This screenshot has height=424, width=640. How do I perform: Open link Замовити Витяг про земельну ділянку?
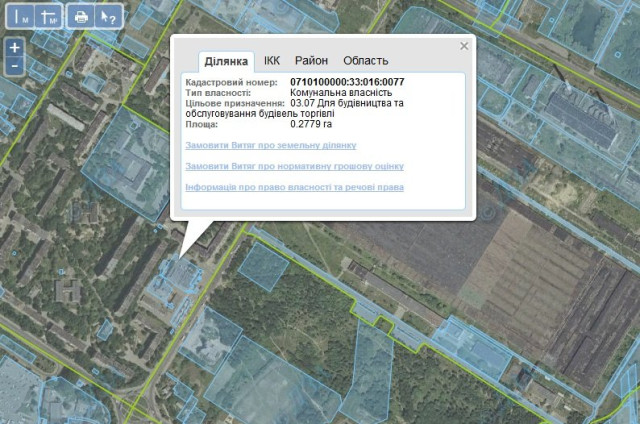(x=270, y=145)
